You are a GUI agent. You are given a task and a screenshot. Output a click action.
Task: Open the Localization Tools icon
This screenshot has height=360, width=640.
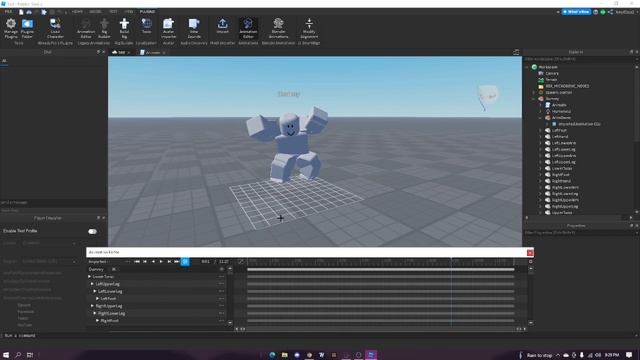pos(147,27)
